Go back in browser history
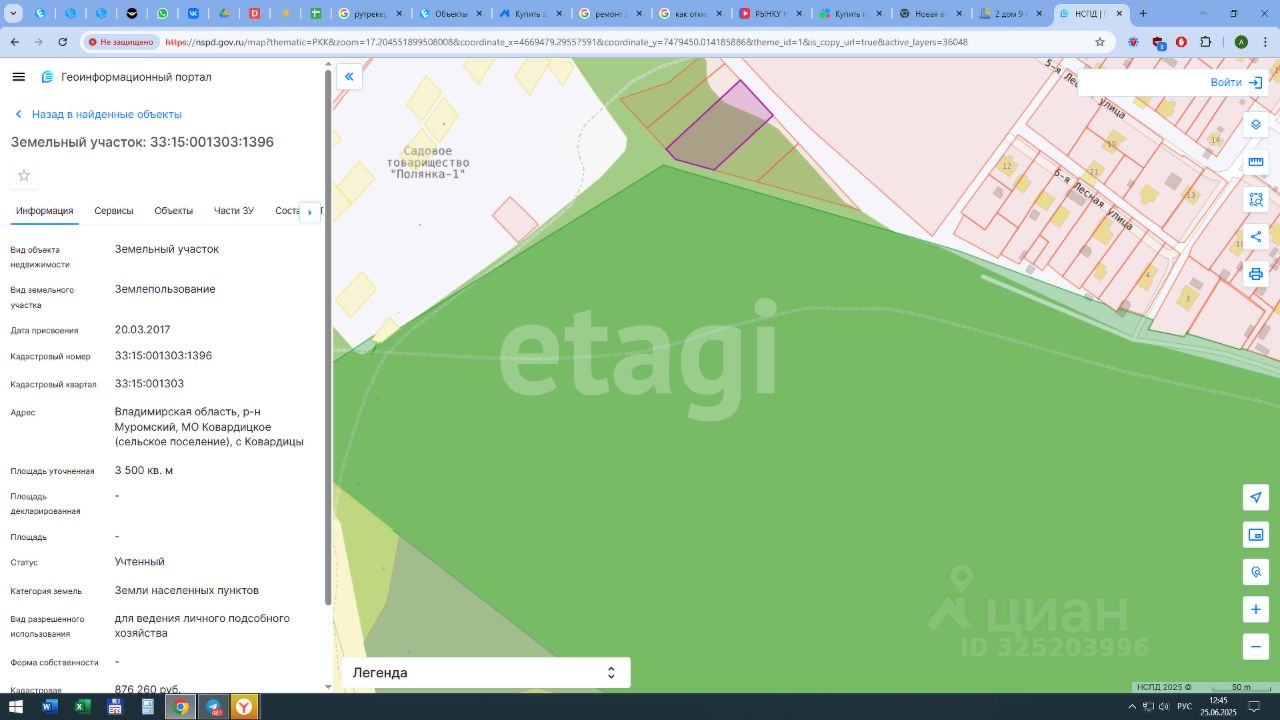This screenshot has width=1280, height=720. [x=15, y=42]
